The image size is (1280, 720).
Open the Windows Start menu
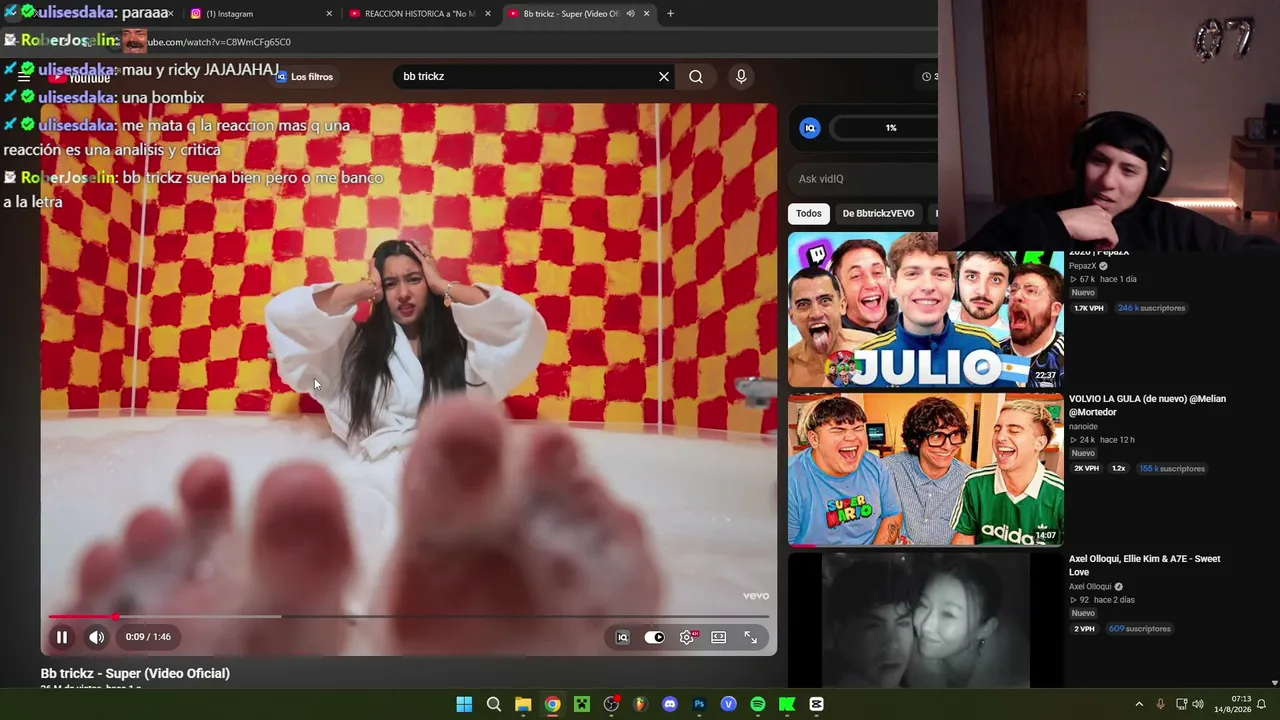click(464, 704)
